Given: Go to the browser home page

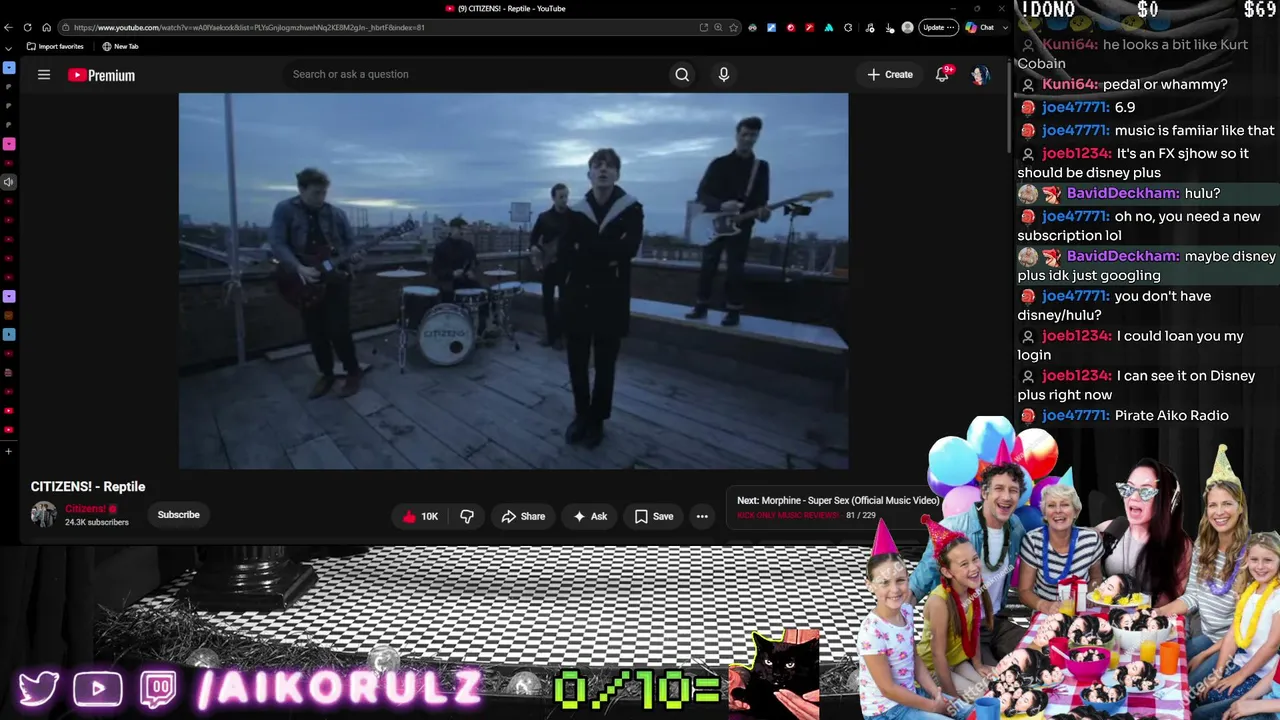Looking at the screenshot, I should 46,28.
